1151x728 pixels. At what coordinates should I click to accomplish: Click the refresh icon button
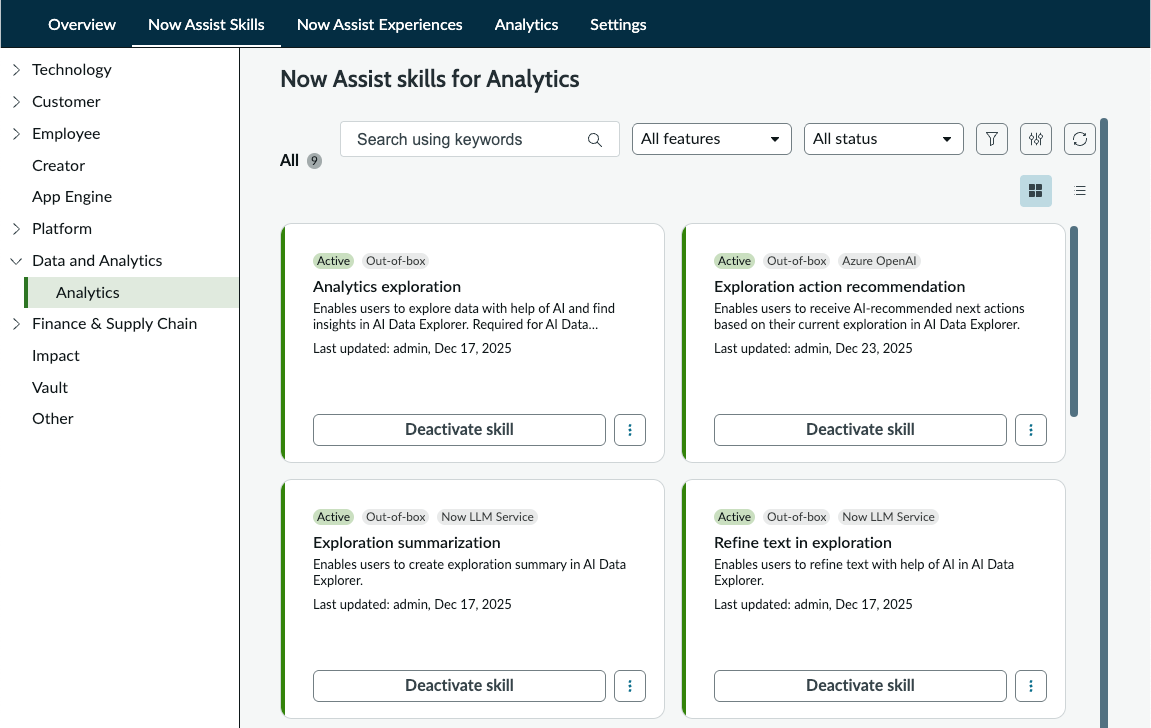tap(1080, 139)
